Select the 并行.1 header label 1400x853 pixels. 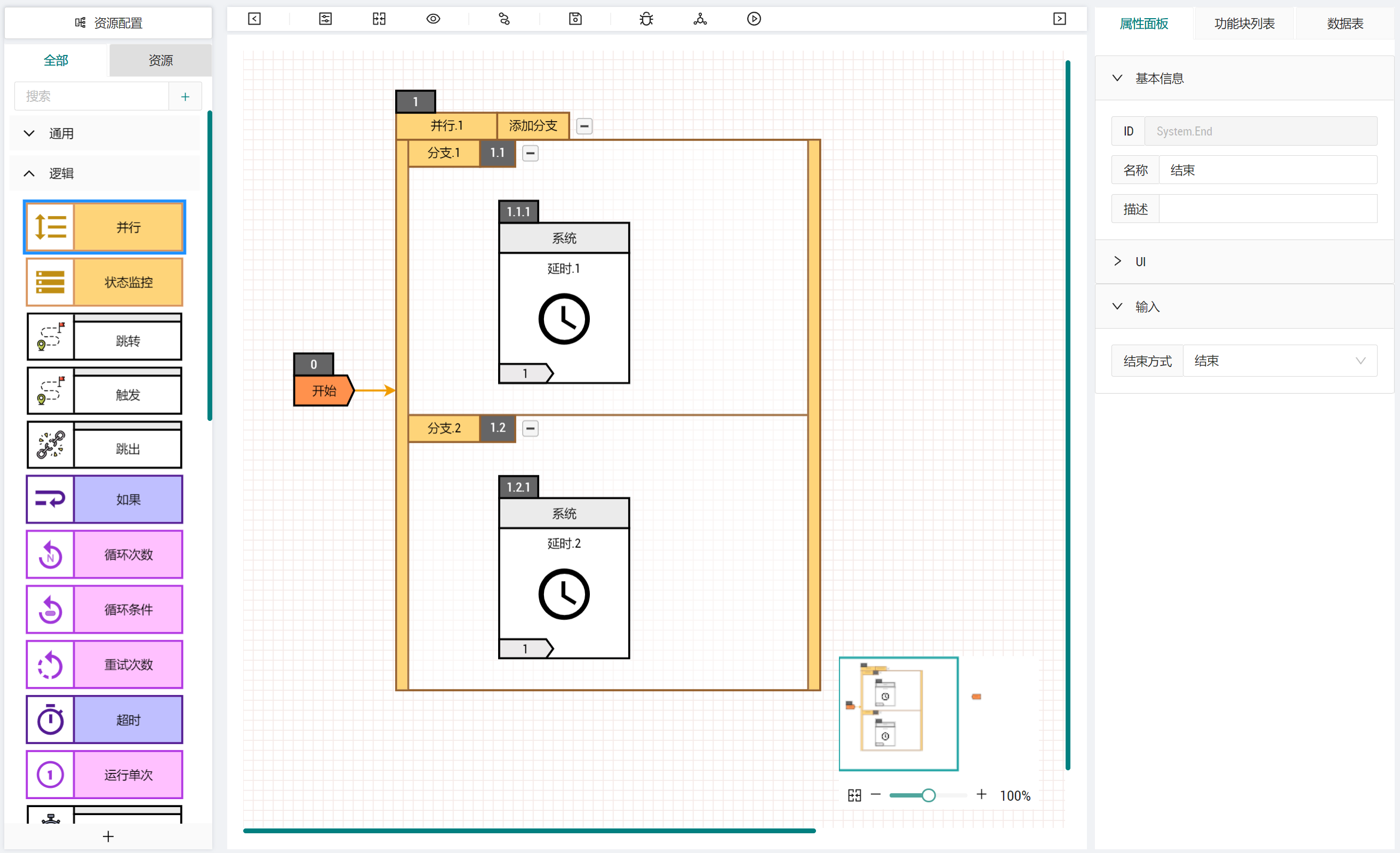click(446, 125)
